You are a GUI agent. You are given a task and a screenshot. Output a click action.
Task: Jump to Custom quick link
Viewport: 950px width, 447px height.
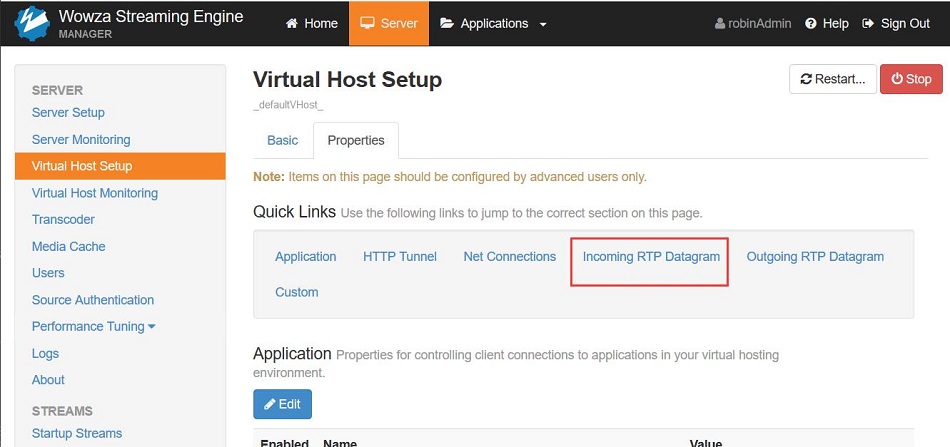click(x=296, y=292)
